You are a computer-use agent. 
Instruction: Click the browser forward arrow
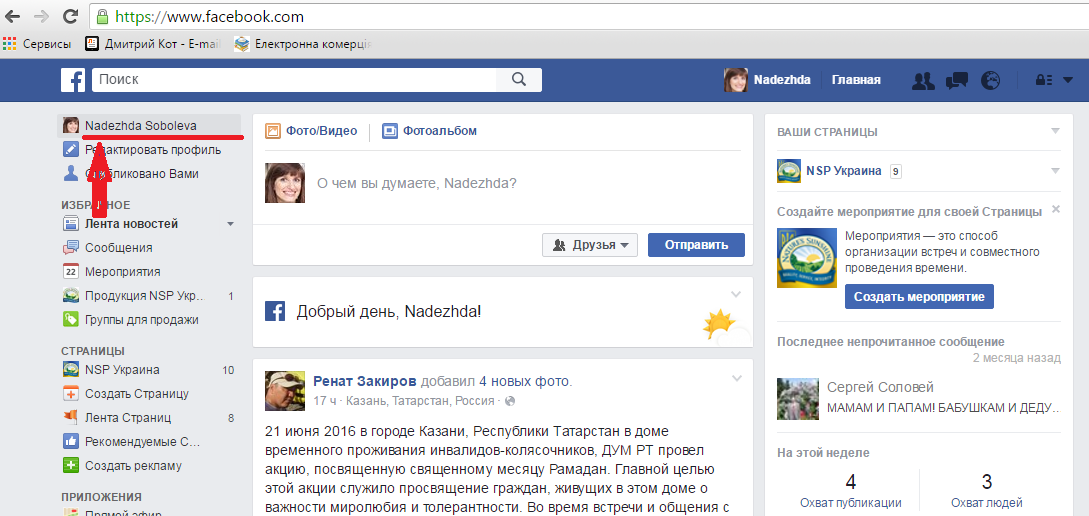pyautogui.click(x=41, y=16)
